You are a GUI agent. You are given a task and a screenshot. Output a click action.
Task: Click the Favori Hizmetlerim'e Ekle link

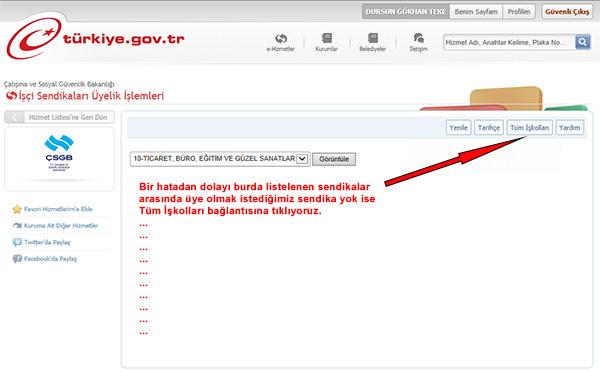[x=58, y=209]
